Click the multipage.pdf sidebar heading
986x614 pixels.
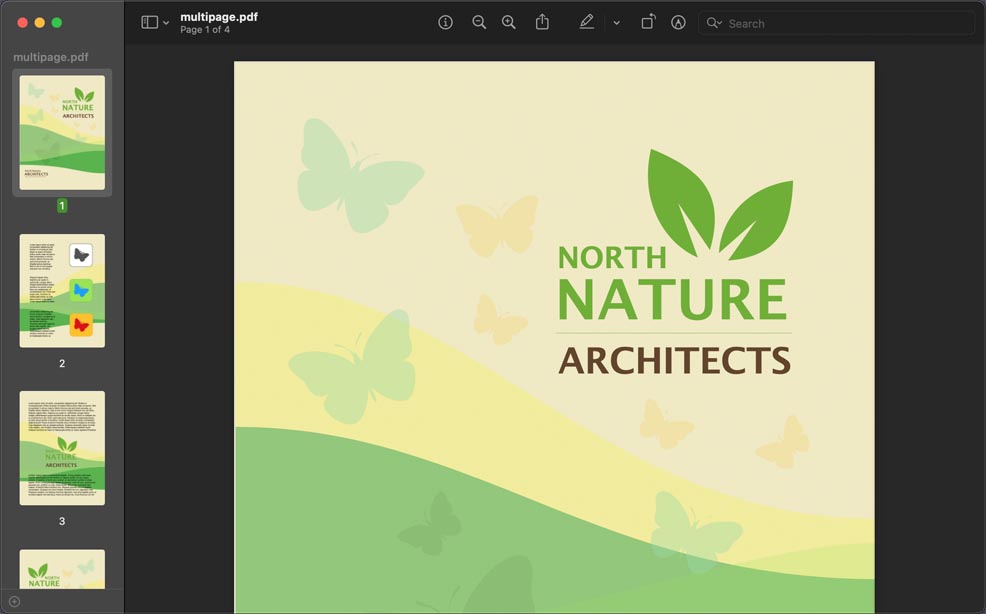(x=51, y=57)
